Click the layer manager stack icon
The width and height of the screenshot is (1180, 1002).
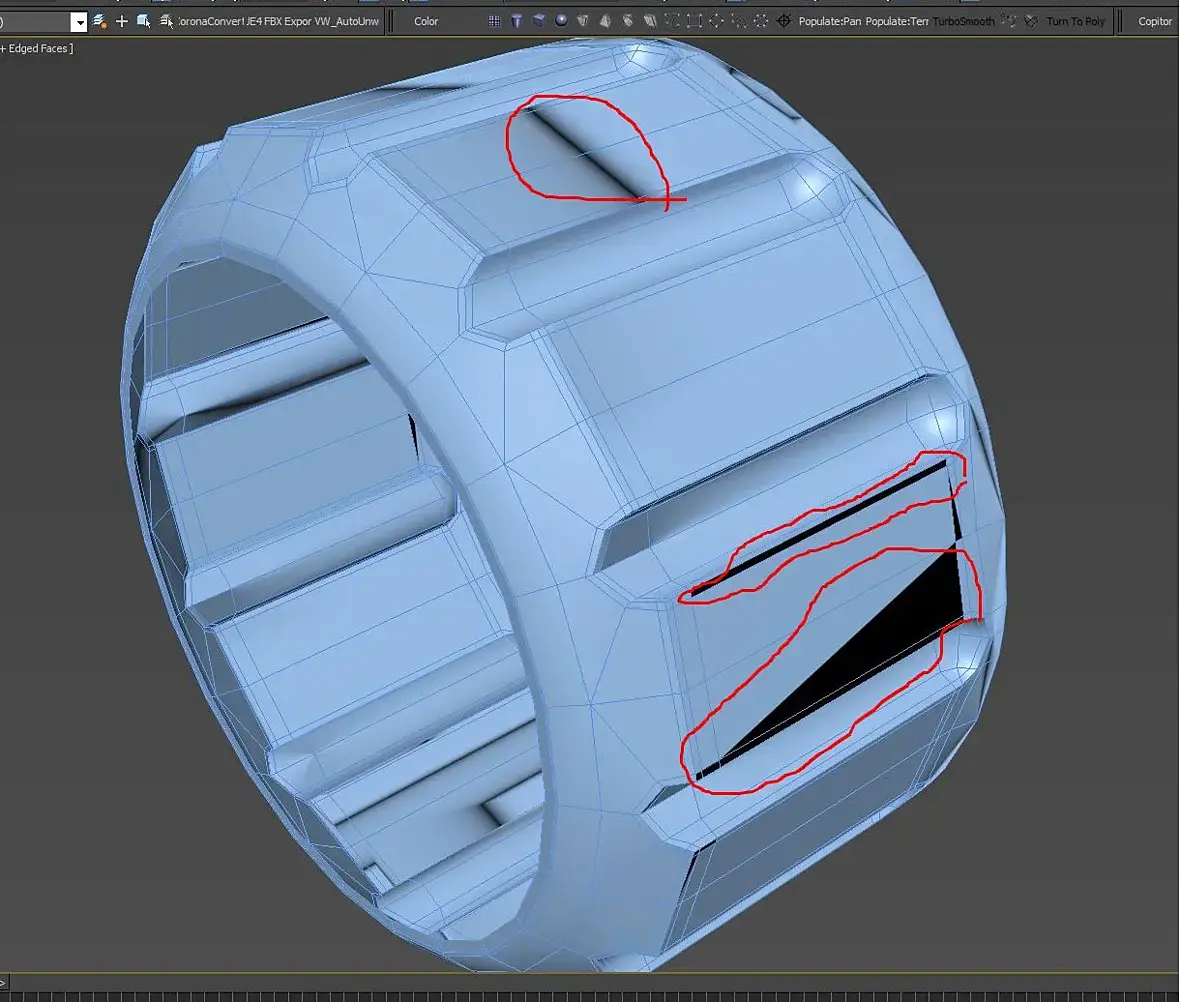click(99, 21)
